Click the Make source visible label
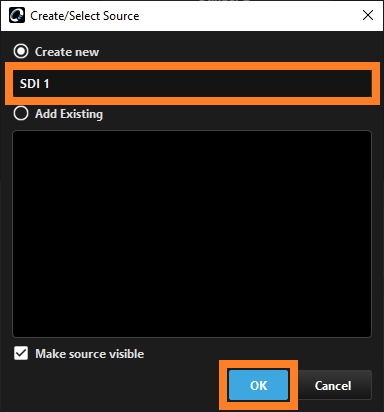The width and height of the screenshot is (384, 412). tap(90, 354)
